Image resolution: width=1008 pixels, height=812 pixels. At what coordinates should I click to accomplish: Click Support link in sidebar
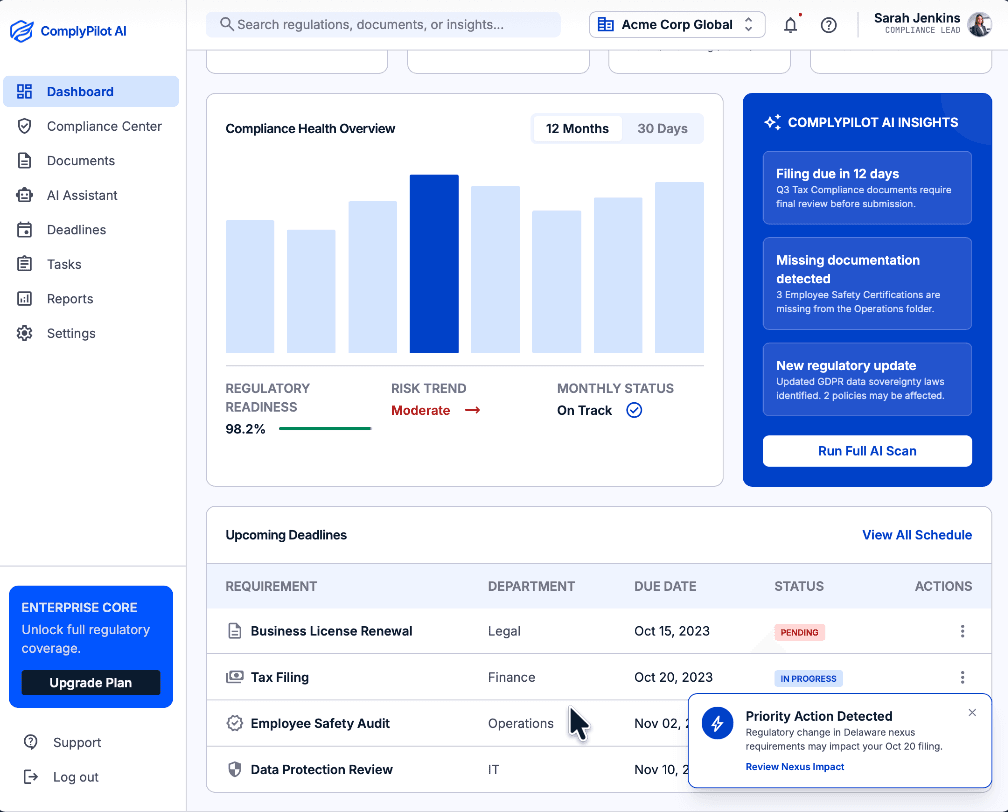click(x=62, y=742)
